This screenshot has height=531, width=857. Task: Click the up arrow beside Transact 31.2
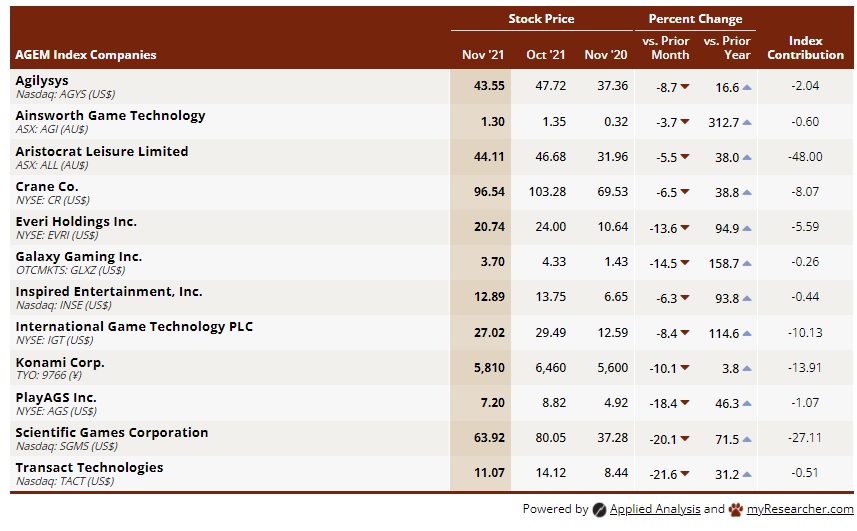point(747,474)
